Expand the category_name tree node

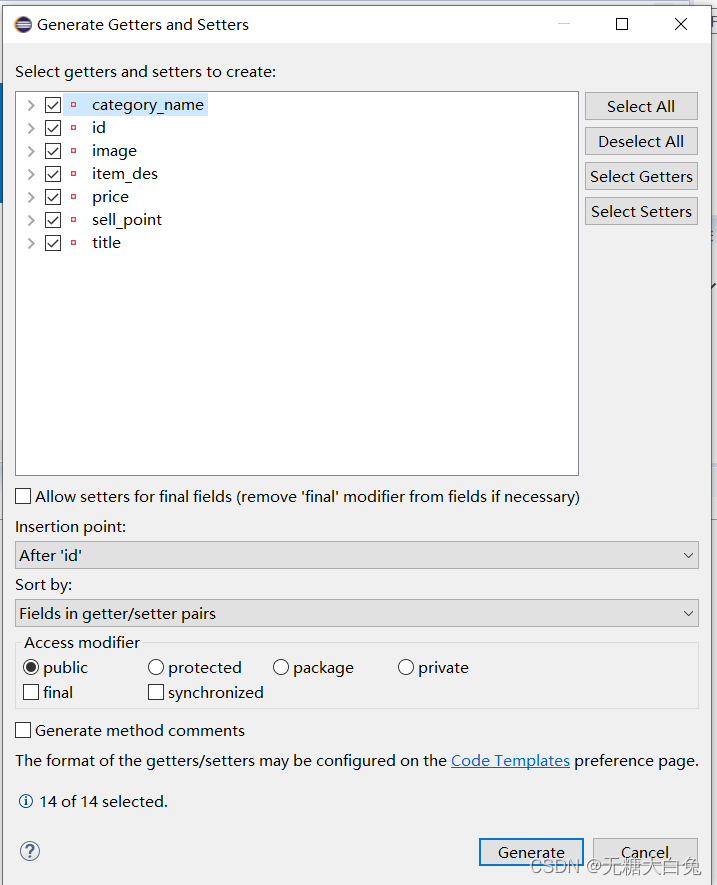[x=31, y=104]
